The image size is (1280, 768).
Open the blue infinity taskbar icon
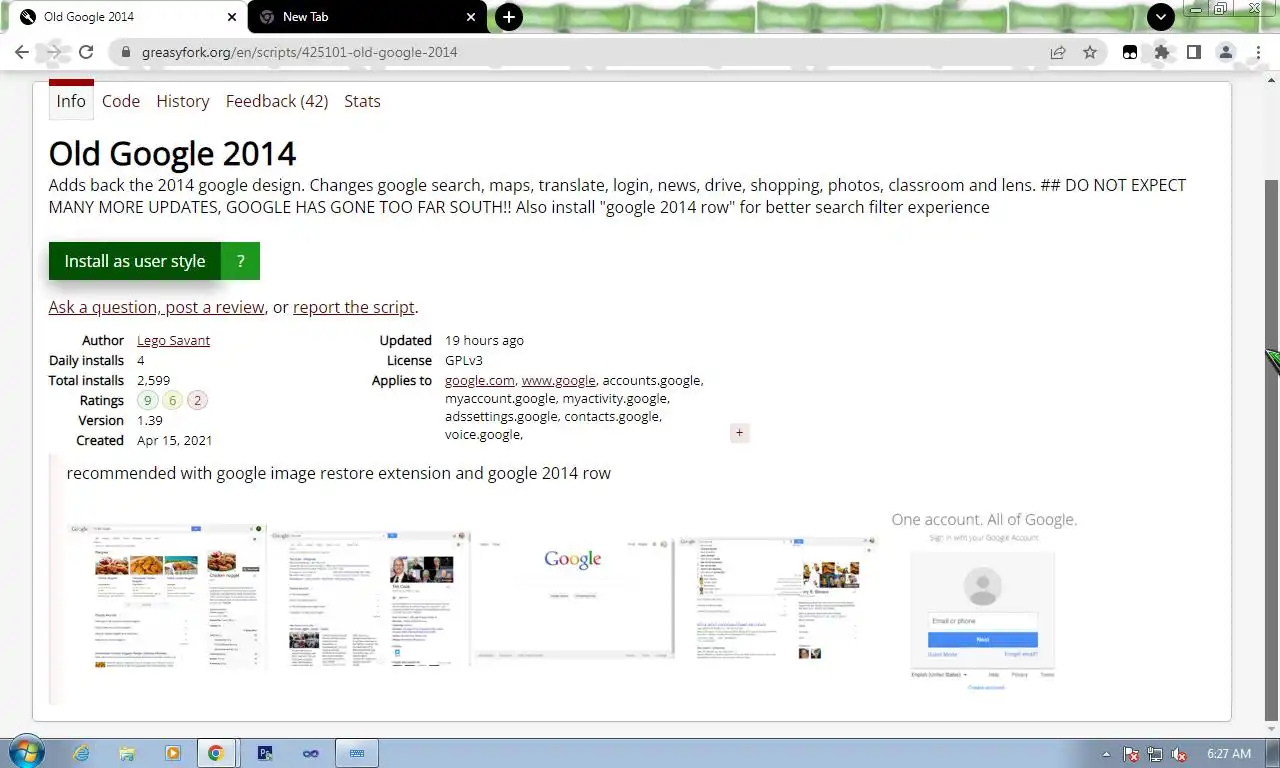[x=311, y=754]
